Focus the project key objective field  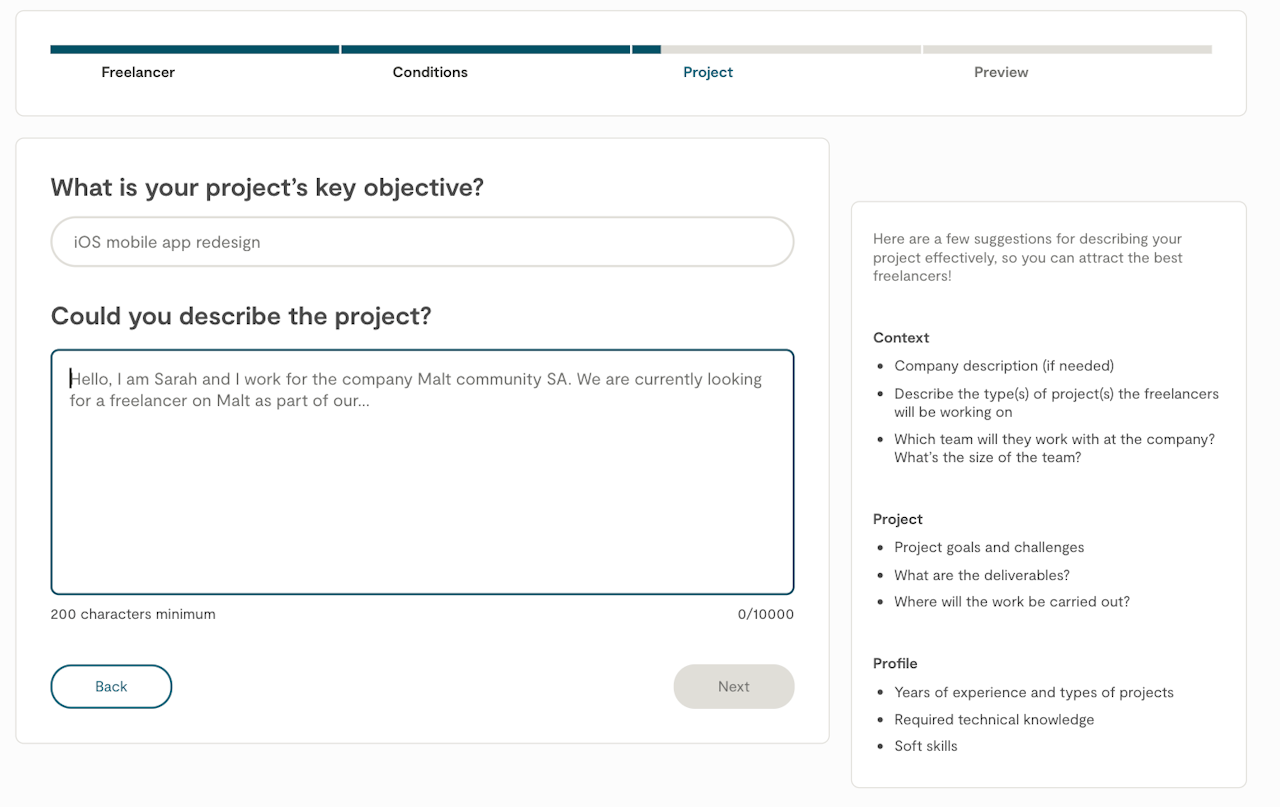422,242
